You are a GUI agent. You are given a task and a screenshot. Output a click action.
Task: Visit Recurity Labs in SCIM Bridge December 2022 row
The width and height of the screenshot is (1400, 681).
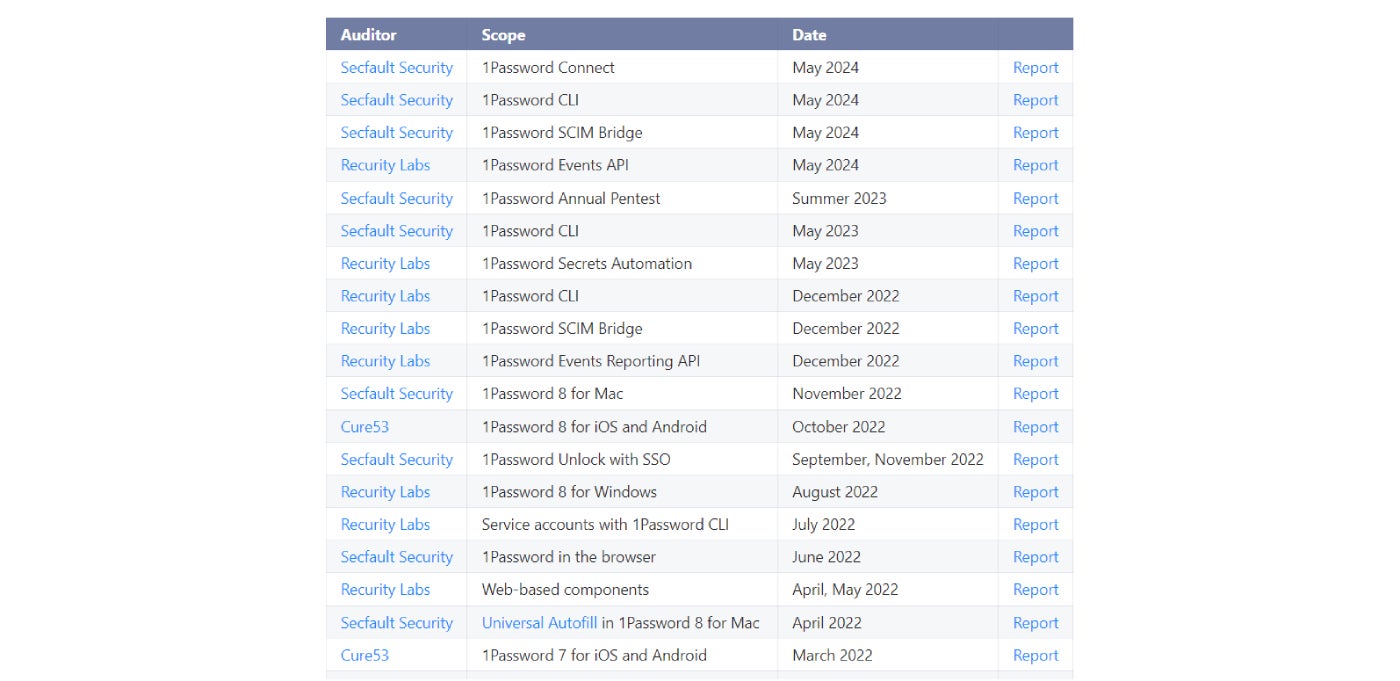tap(385, 329)
